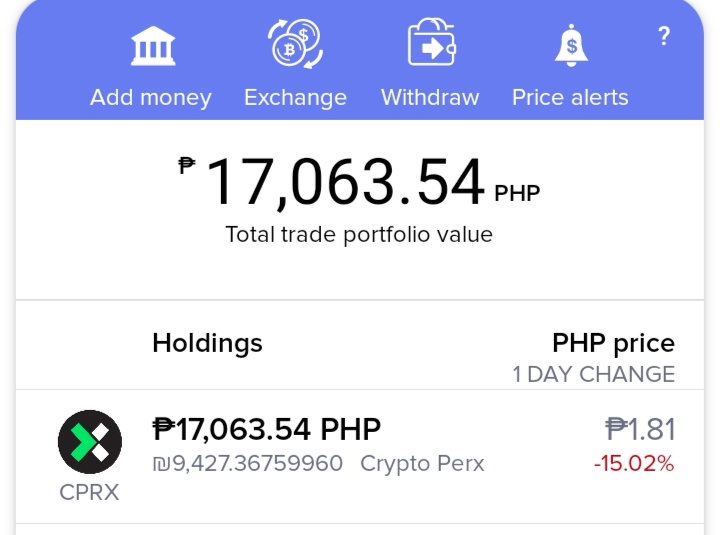
Task: Select the Exchange label
Action: coord(295,98)
